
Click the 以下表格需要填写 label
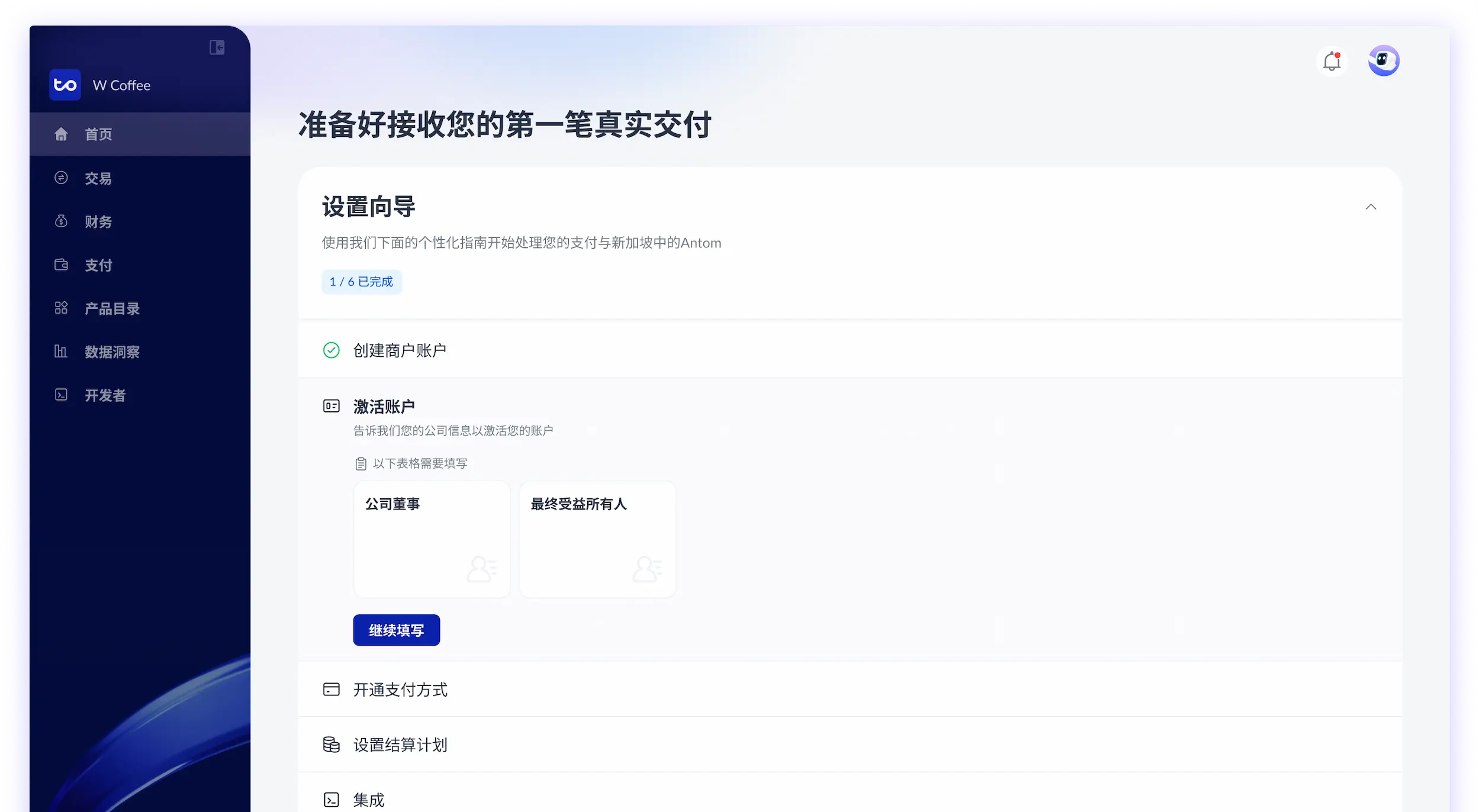tap(420, 463)
